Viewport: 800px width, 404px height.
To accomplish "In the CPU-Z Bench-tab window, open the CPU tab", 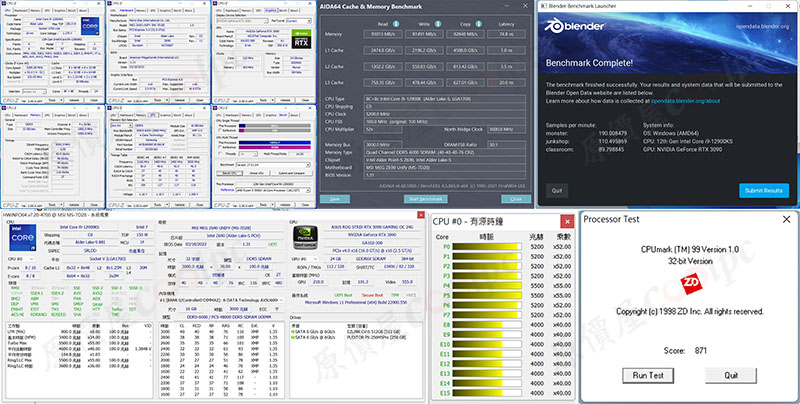I will click(x=219, y=115).
